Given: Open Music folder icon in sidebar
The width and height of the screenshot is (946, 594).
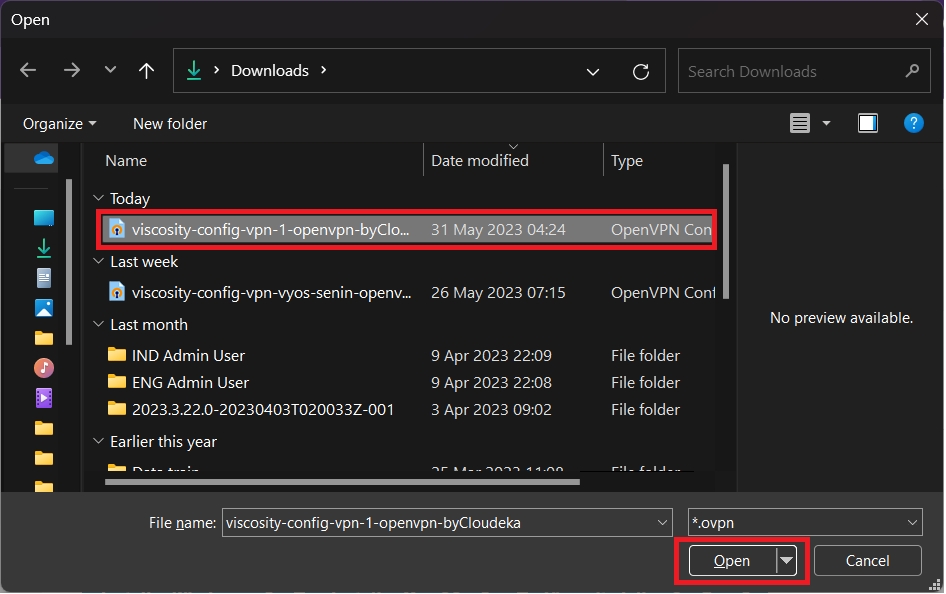Looking at the screenshot, I should [43, 368].
